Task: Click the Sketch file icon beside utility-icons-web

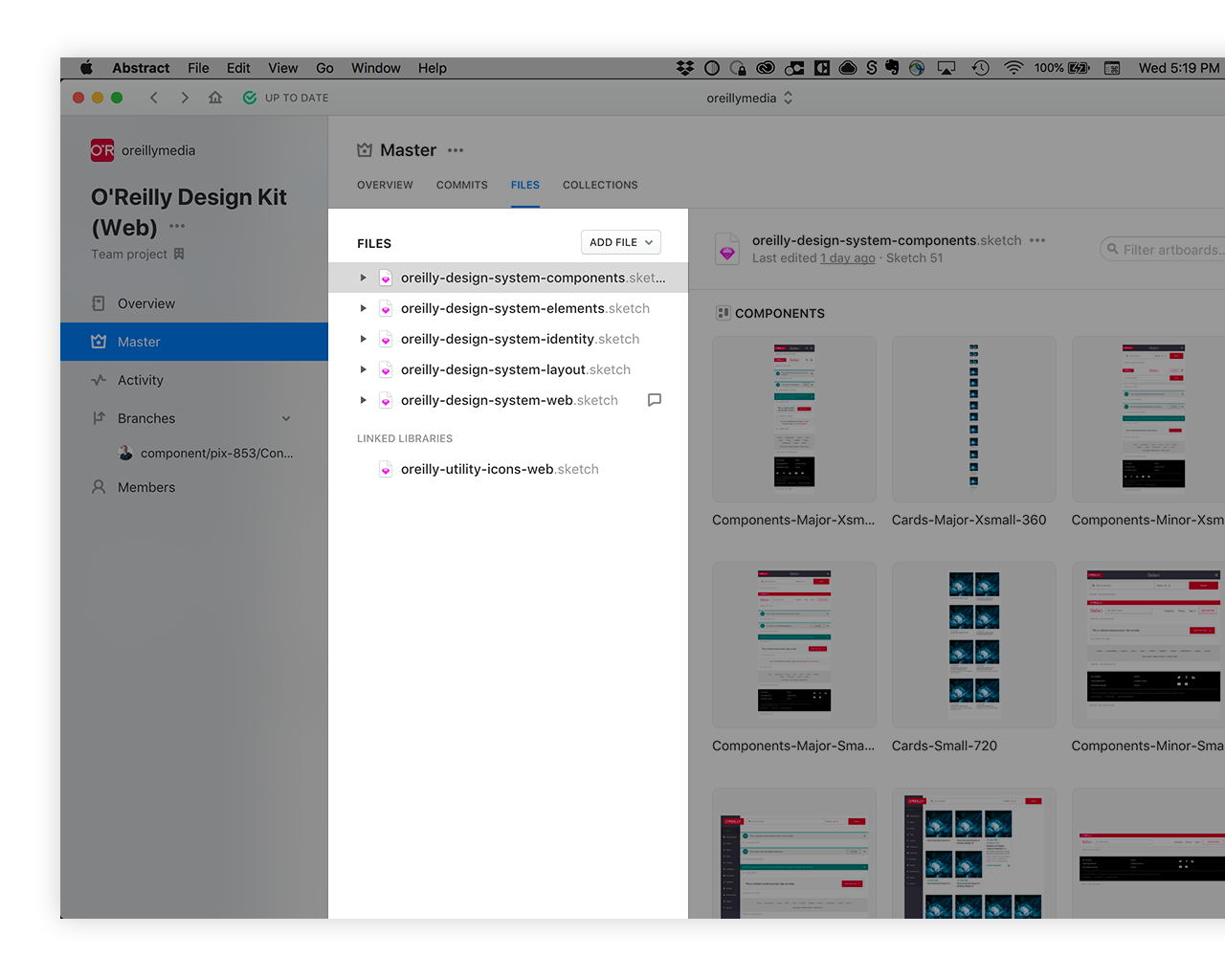Action: 386,469
